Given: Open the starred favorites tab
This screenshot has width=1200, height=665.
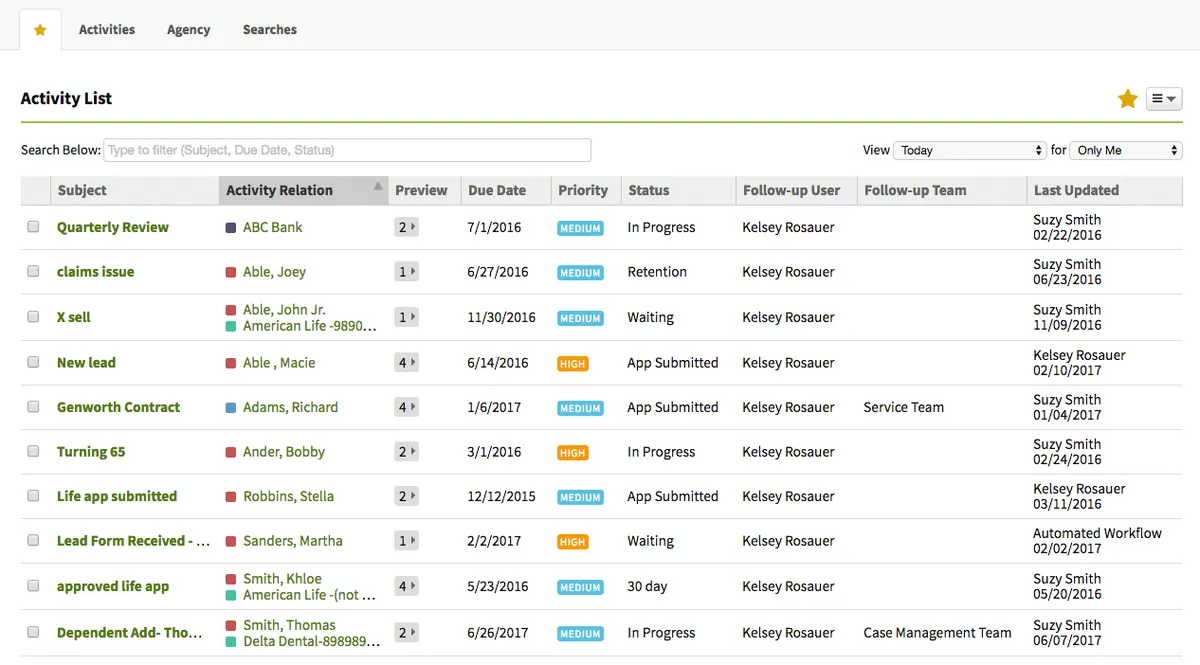Looking at the screenshot, I should [40, 30].
